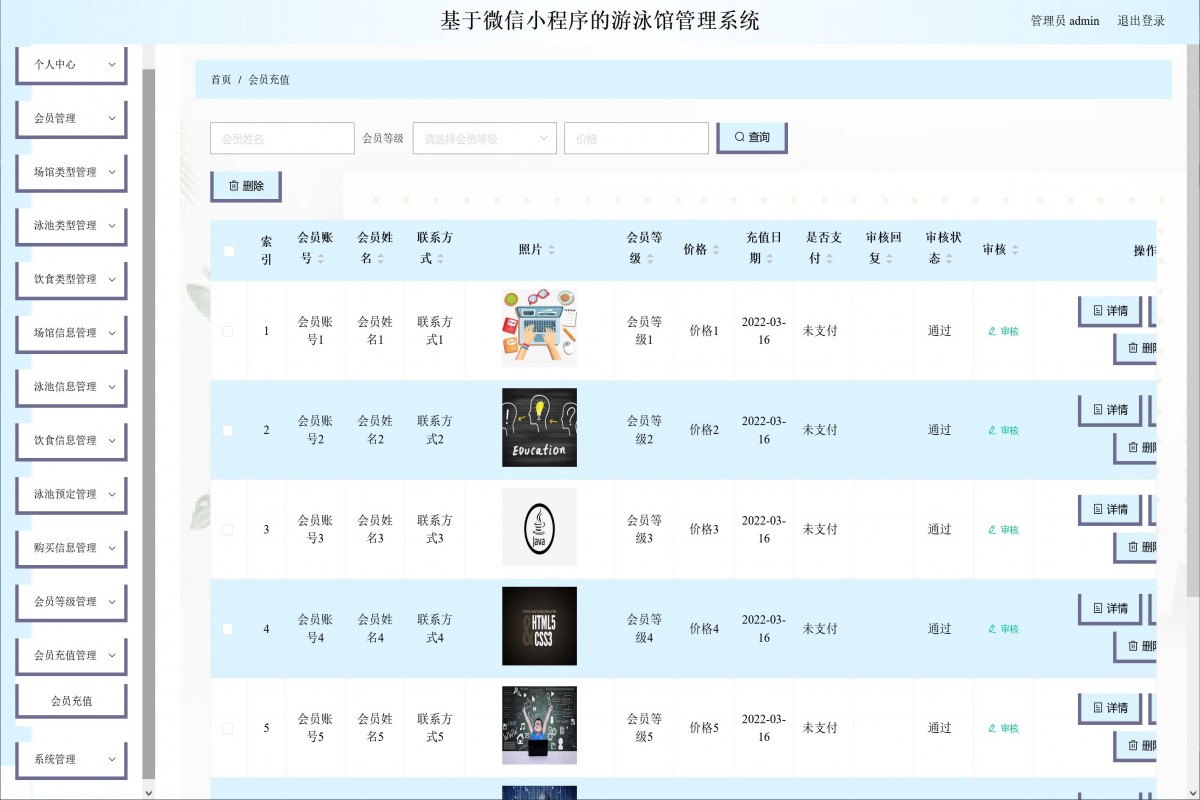Click the sort arrows on the 会员账号 column
The height and width of the screenshot is (800, 1200).
click(319, 257)
